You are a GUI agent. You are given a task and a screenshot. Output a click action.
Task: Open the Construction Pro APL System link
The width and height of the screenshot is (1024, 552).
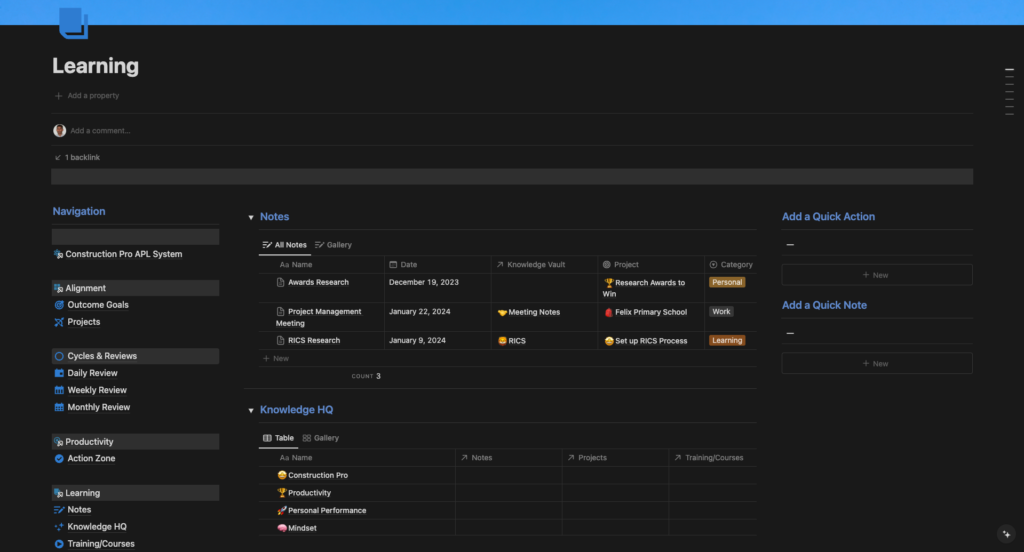click(123, 254)
